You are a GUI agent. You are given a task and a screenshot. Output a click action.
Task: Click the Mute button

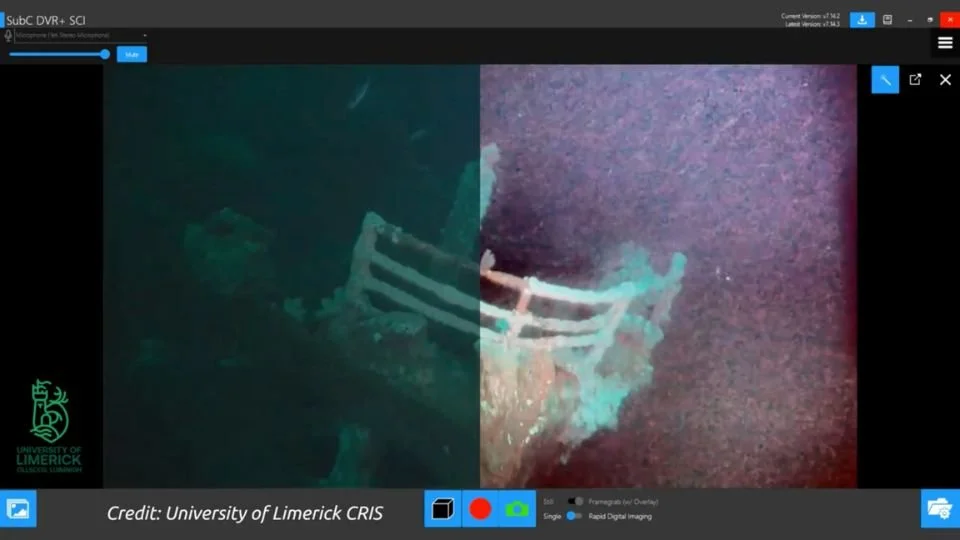132,54
